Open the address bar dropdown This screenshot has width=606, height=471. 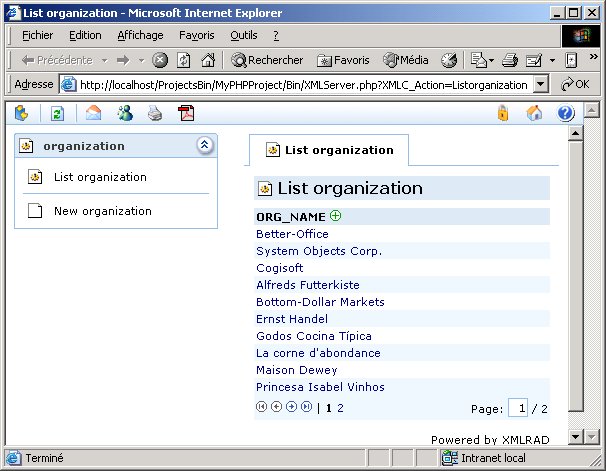coord(541,85)
